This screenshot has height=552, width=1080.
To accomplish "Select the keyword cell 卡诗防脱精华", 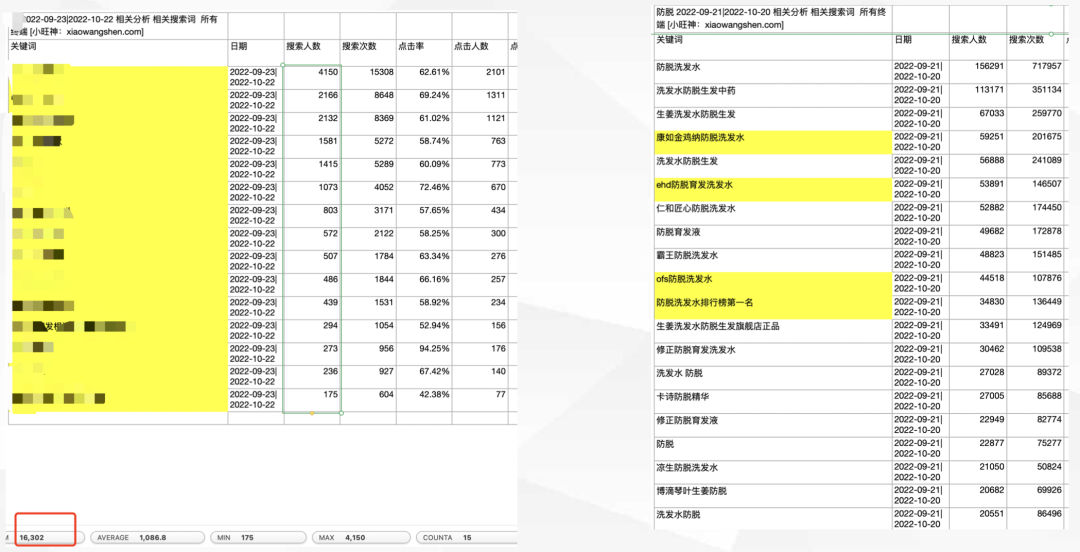I will 773,402.
